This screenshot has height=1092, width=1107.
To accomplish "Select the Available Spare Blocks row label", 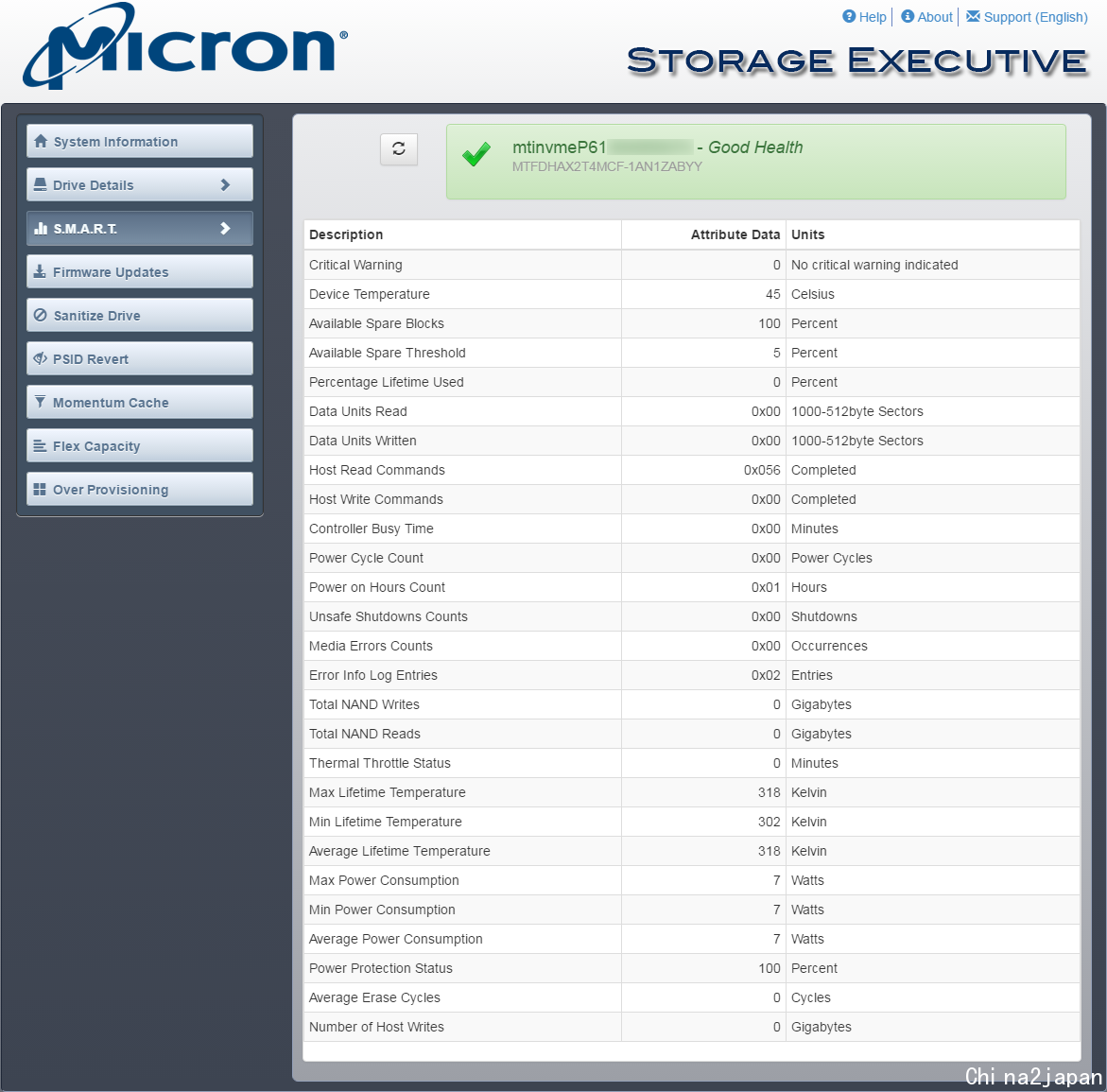I will (x=376, y=323).
